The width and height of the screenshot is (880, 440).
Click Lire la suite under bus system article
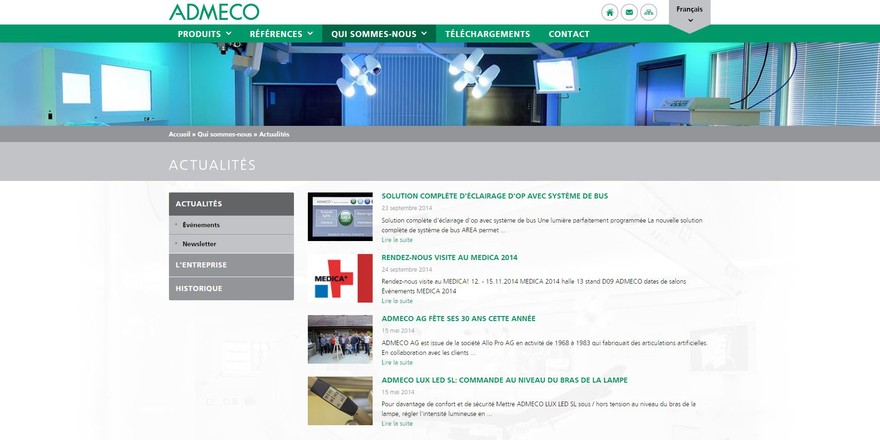click(x=397, y=240)
